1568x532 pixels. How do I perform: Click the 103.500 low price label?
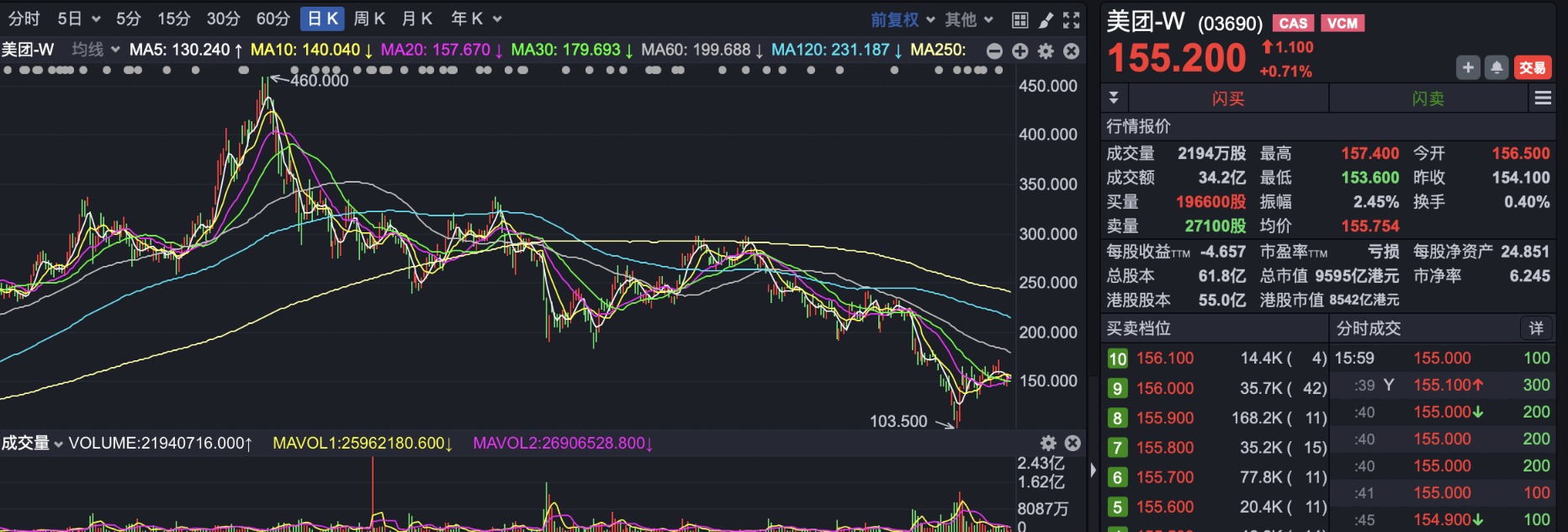point(898,421)
